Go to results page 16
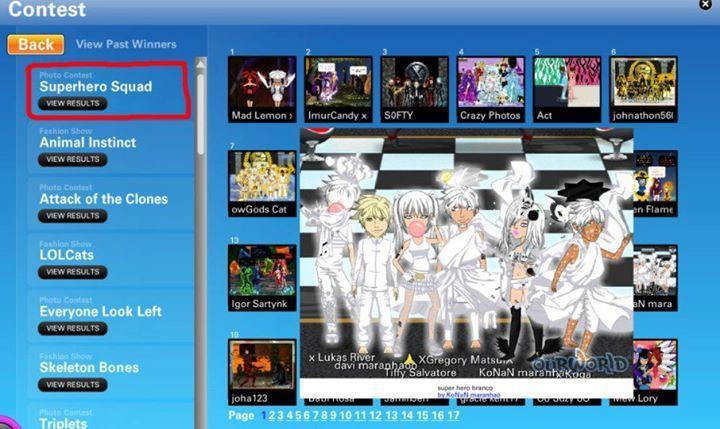Viewport: 720px width, 429px height. tap(438, 416)
